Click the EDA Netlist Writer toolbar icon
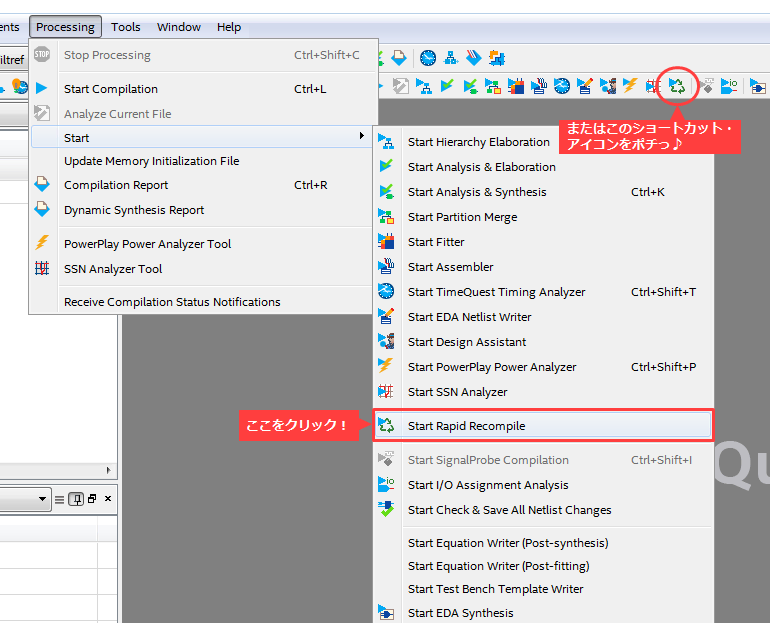 tap(585, 86)
